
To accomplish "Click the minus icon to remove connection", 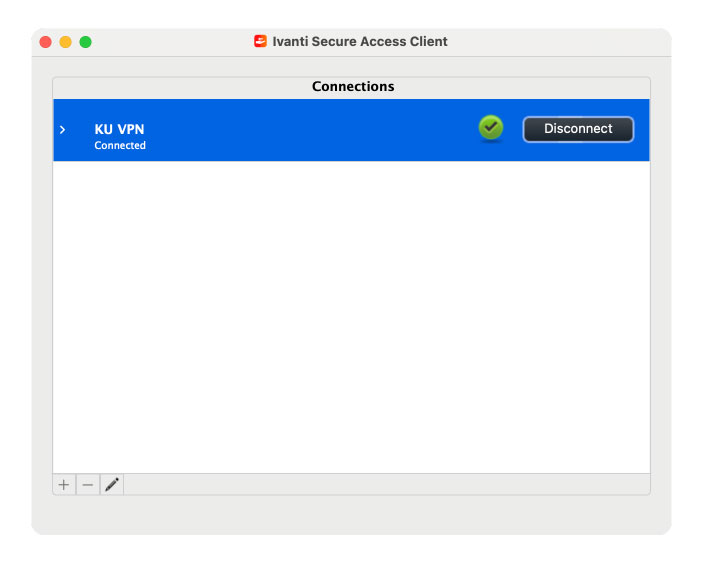I will (x=88, y=485).
